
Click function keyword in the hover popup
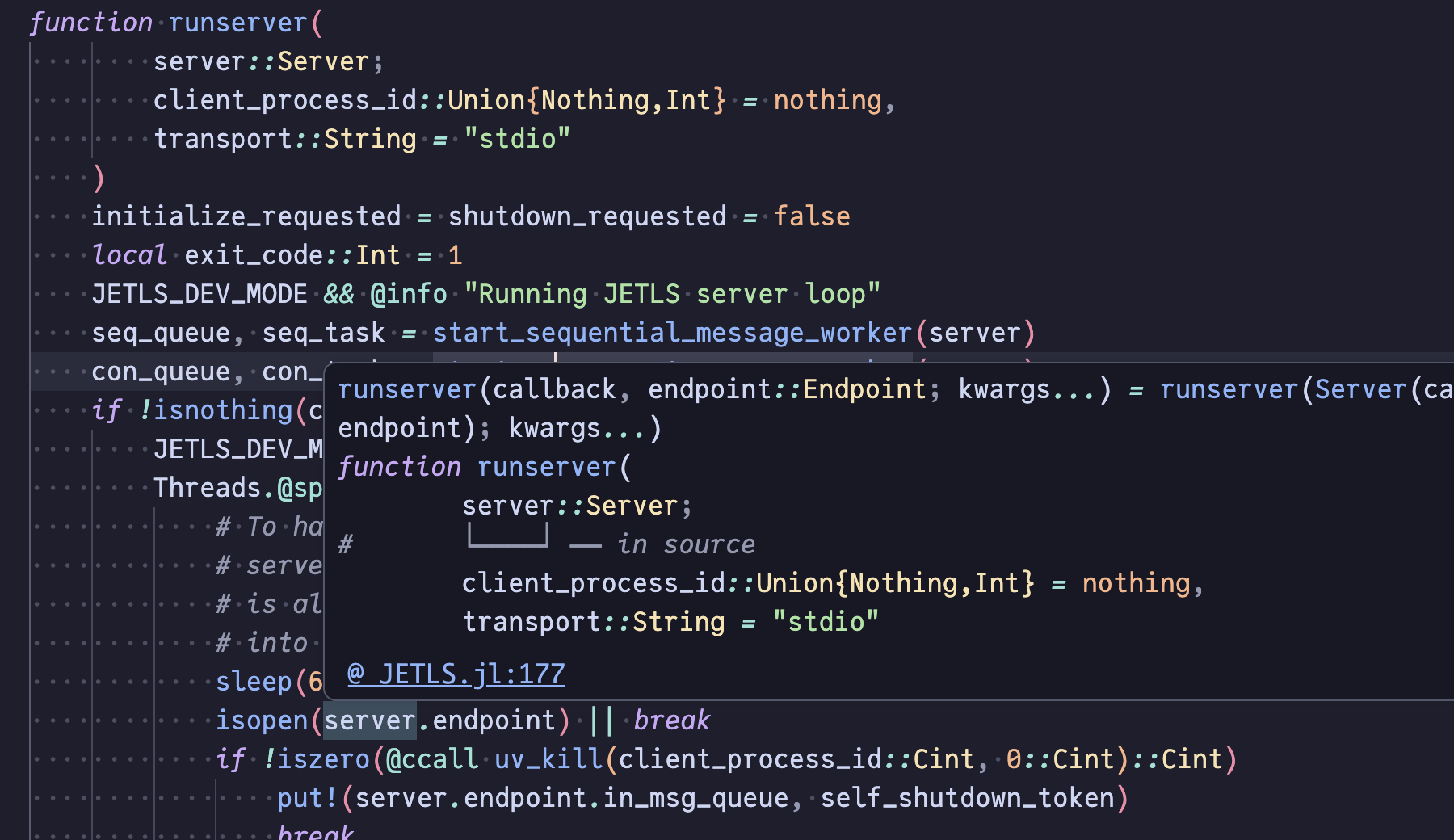pyautogui.click(x=399, y=467)
